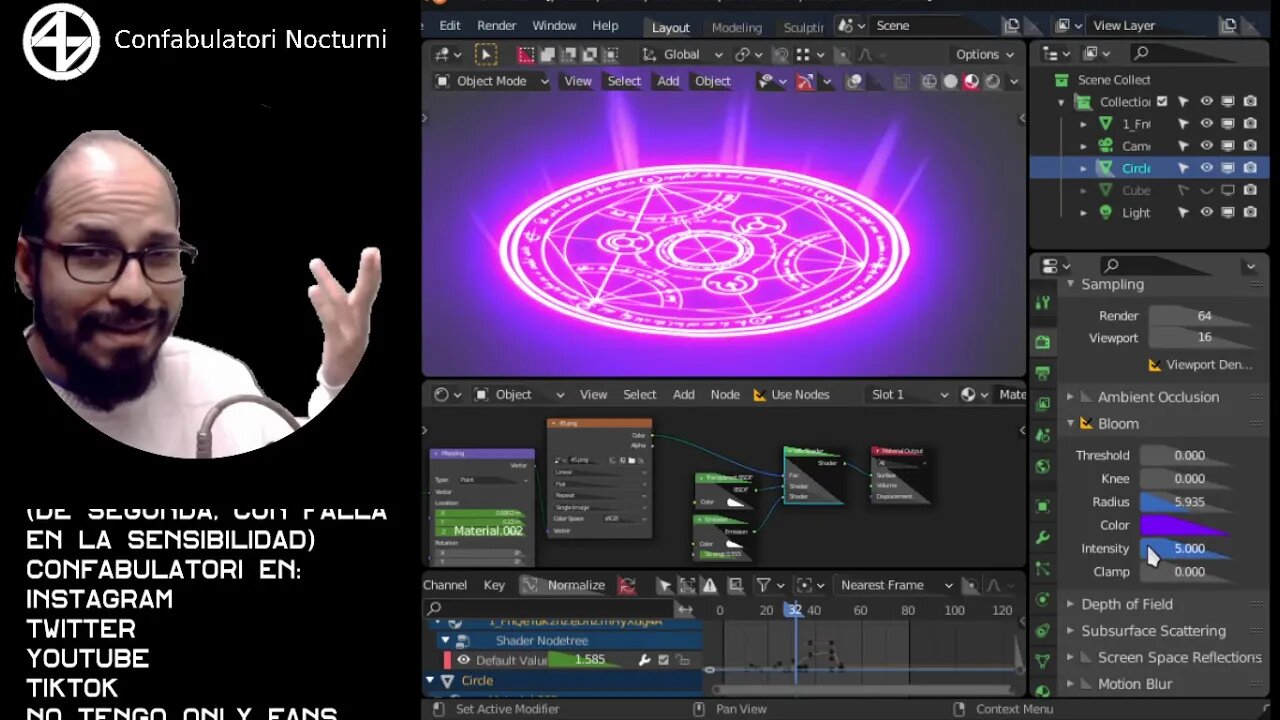The height and width of the screenshot is (720, 1280).
Task: Open the Slot 1 material slot dropdown
Action: click(909, 395)
